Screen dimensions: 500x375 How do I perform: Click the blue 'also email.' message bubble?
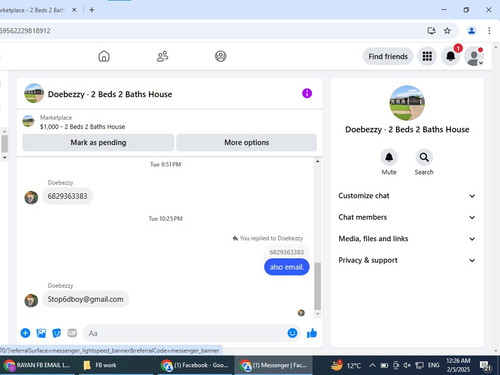287,267
